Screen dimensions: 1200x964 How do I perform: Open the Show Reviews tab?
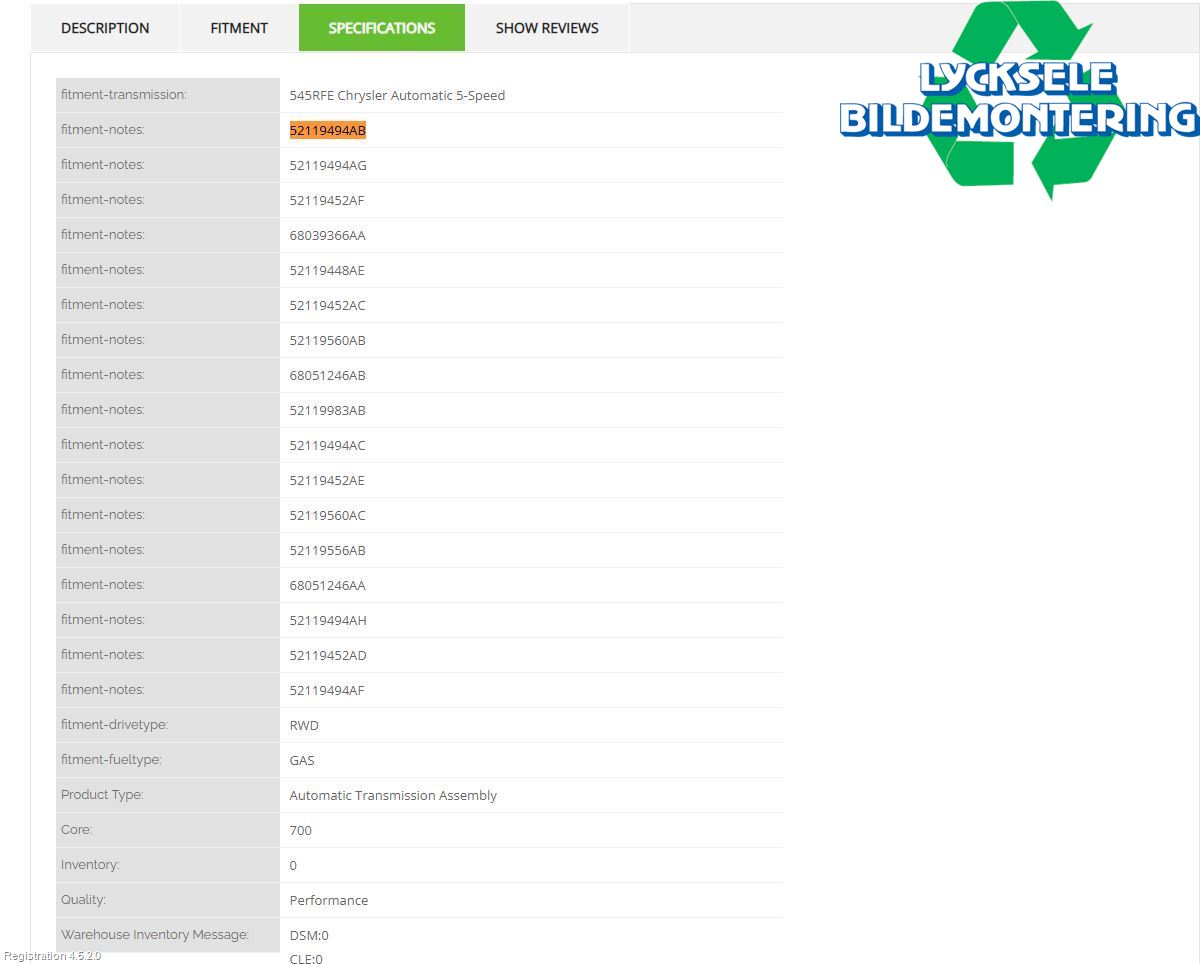(547, 28)
